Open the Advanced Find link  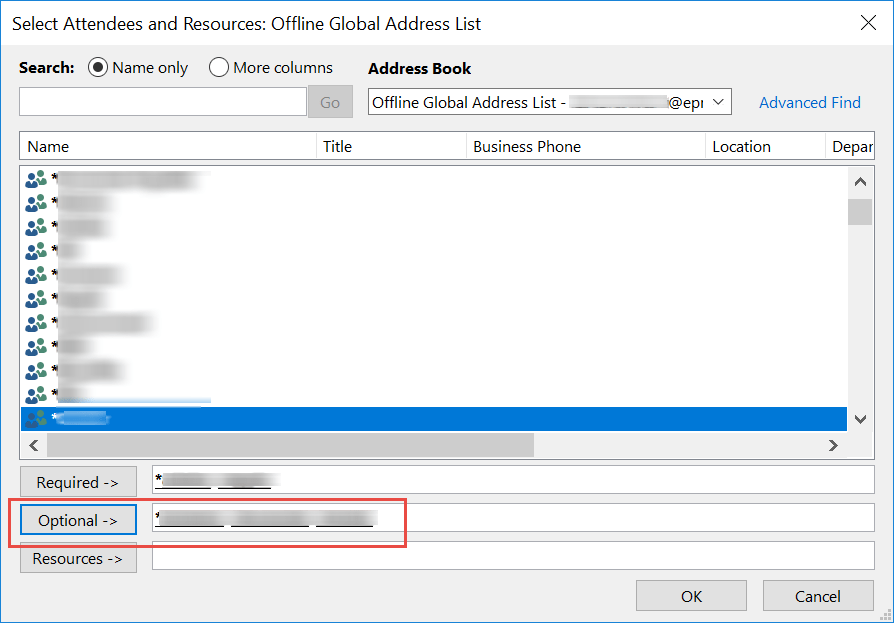pyautogui.click(x=810, y=103)
